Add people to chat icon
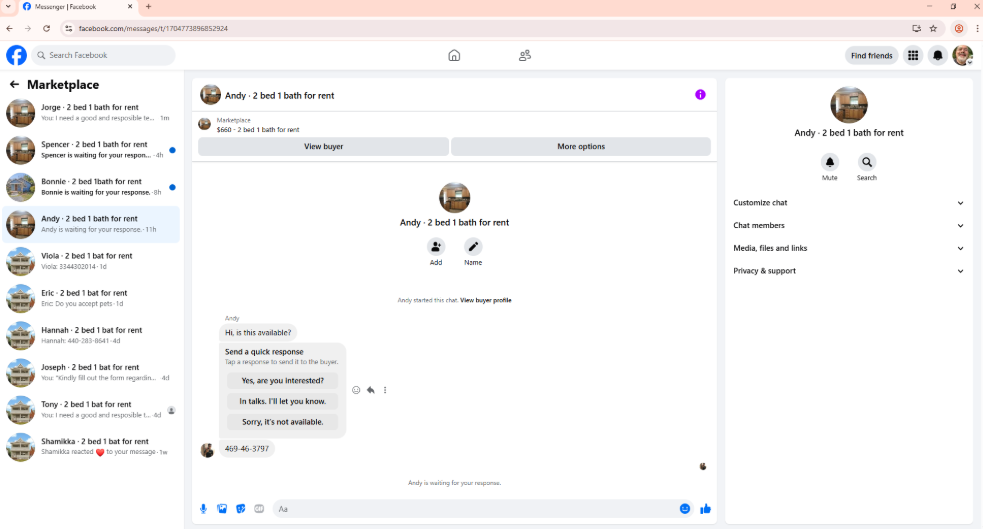This screenshot has width=983, height=529. [x=436, y=246]
